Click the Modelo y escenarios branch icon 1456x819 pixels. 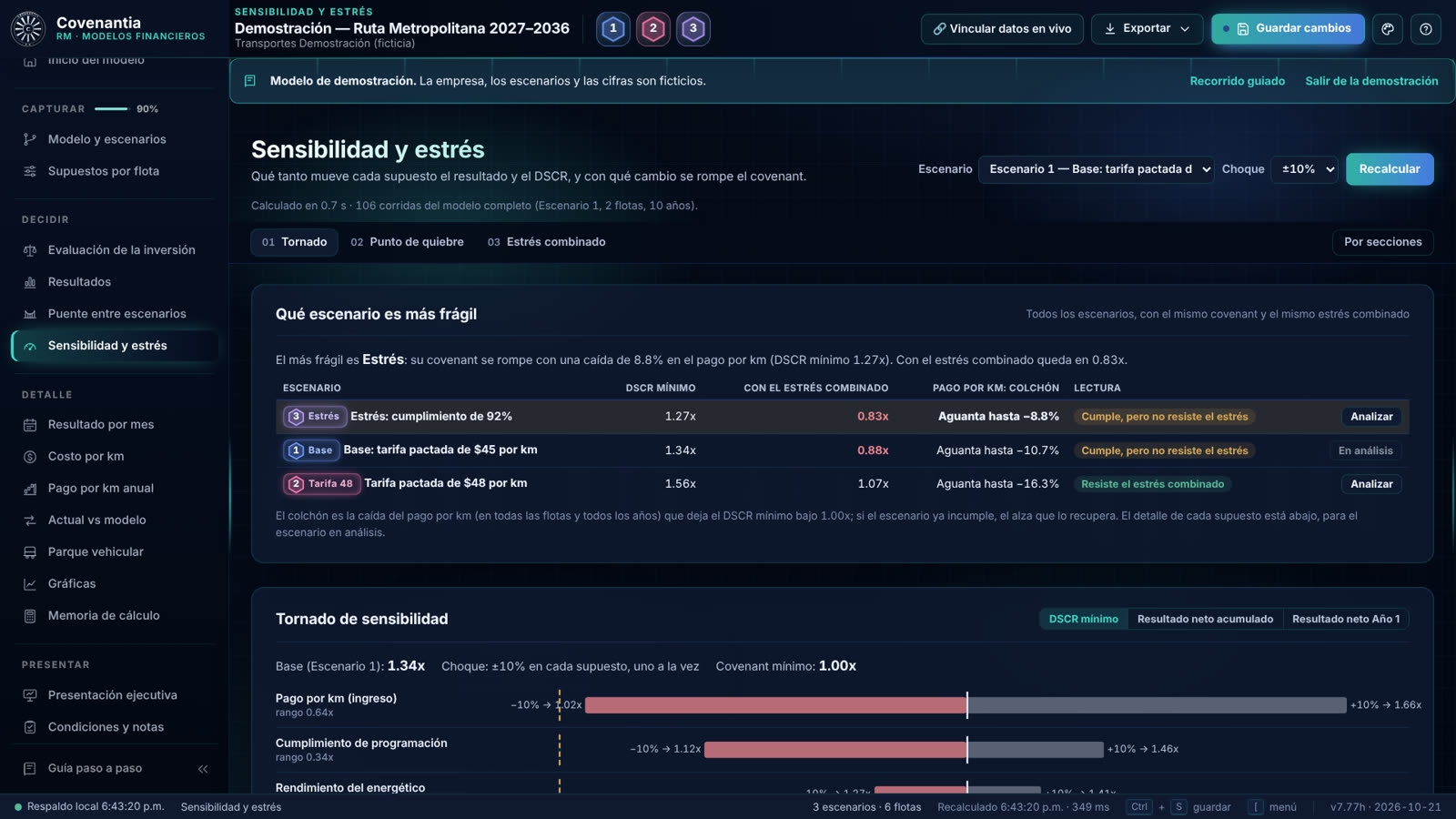pyautogui.click(x=30, y=139)
